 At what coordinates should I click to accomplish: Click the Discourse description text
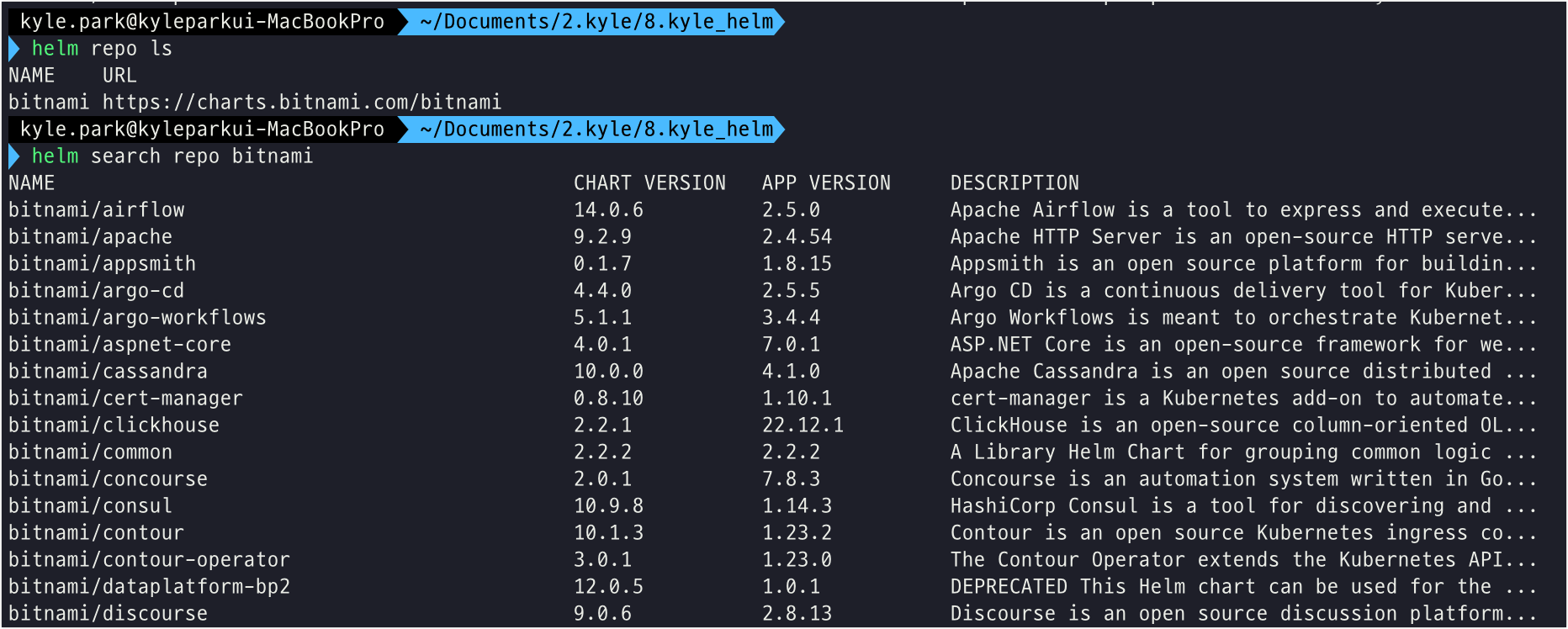(x=1244, y=614)
